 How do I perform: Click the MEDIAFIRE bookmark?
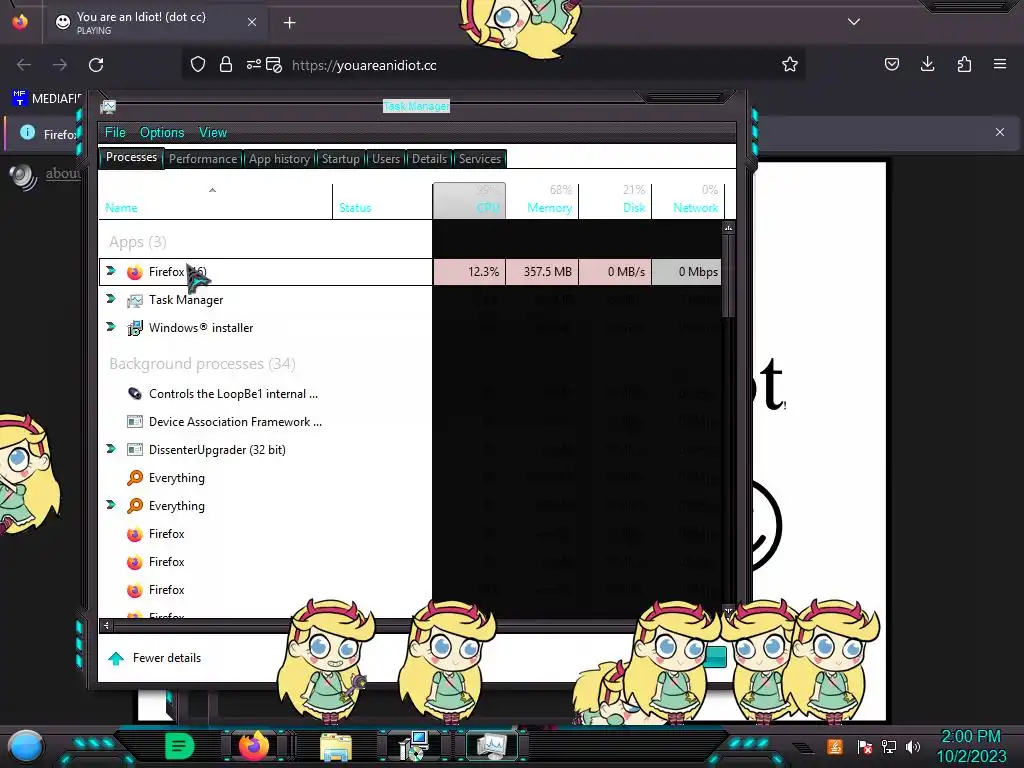point(47,99)
